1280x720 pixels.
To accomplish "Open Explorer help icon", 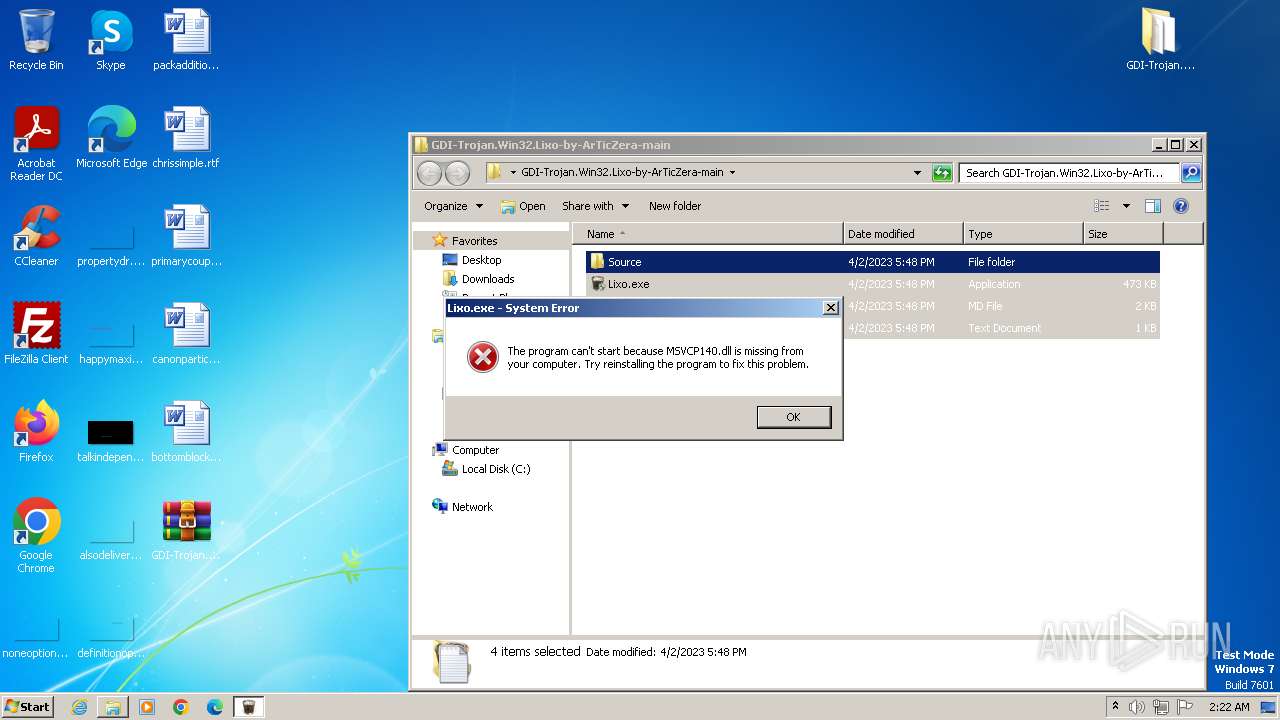I will tap(1180, 206).
